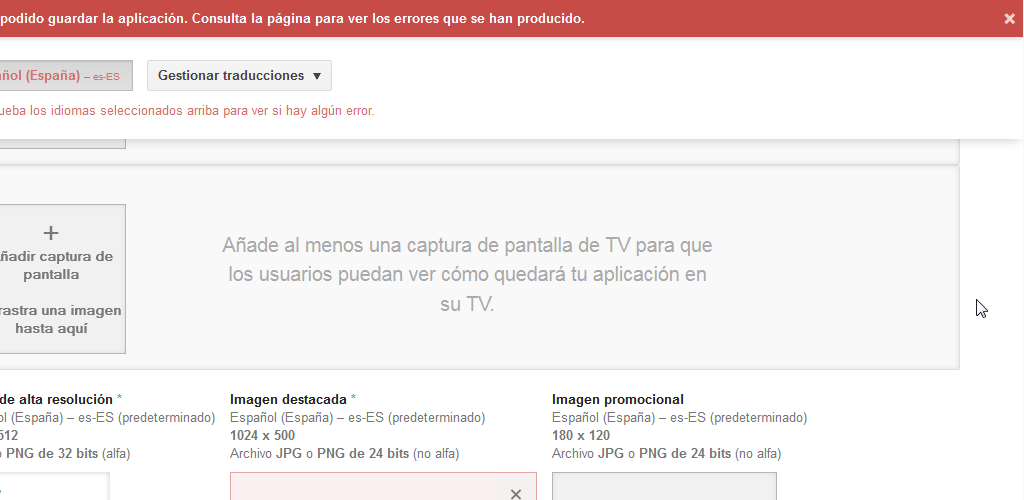
Task: Remove the Imagen destacada image with X
Action: point(515,494)
